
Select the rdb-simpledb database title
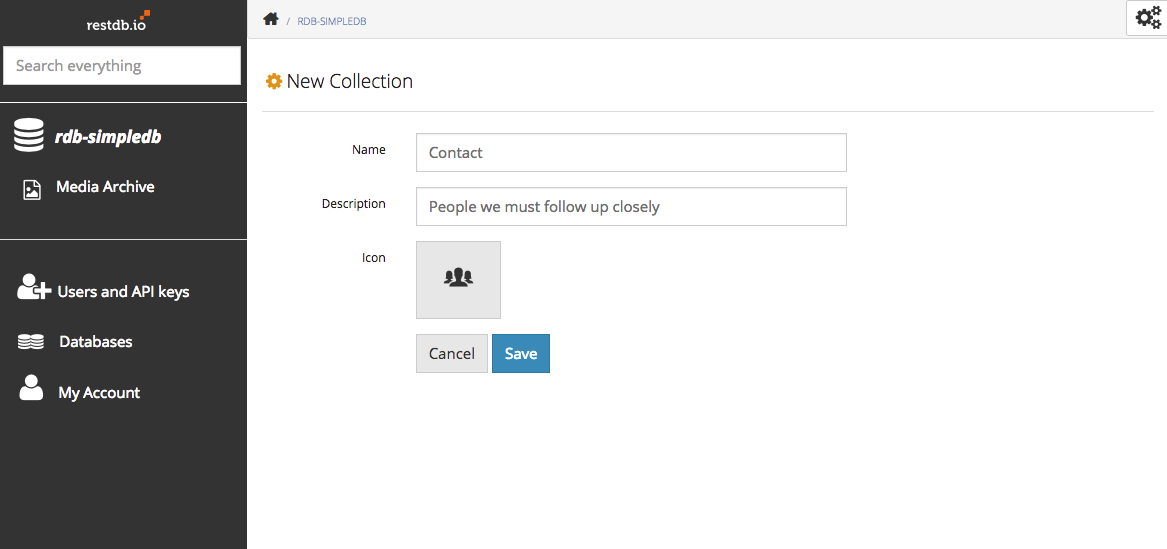[x=108, y=137]
